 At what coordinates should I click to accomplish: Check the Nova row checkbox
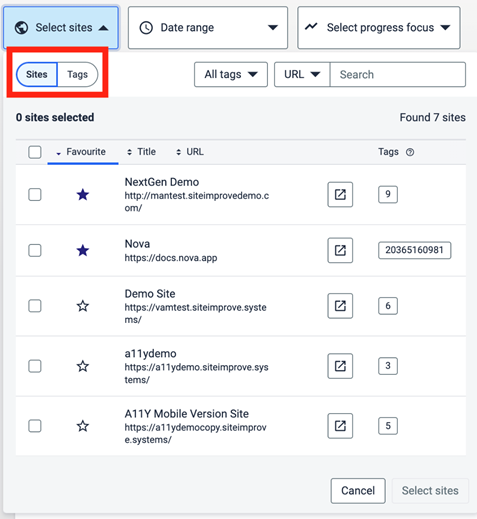coord(35,250)
